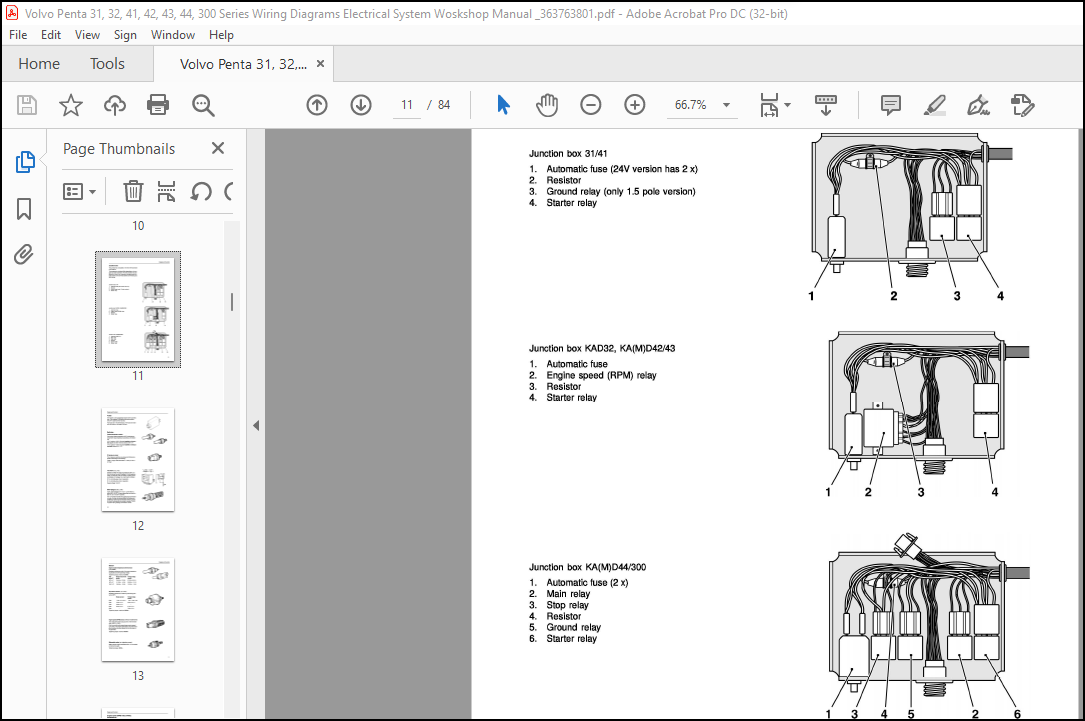1085x721 pixels.
Task: Open the Window menu
Action: click(173, 35)
